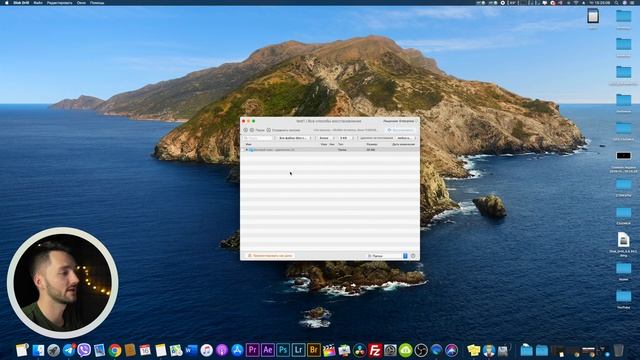
Task: Open Adobe Lightroom from the Dock
Action: (298, 350)
